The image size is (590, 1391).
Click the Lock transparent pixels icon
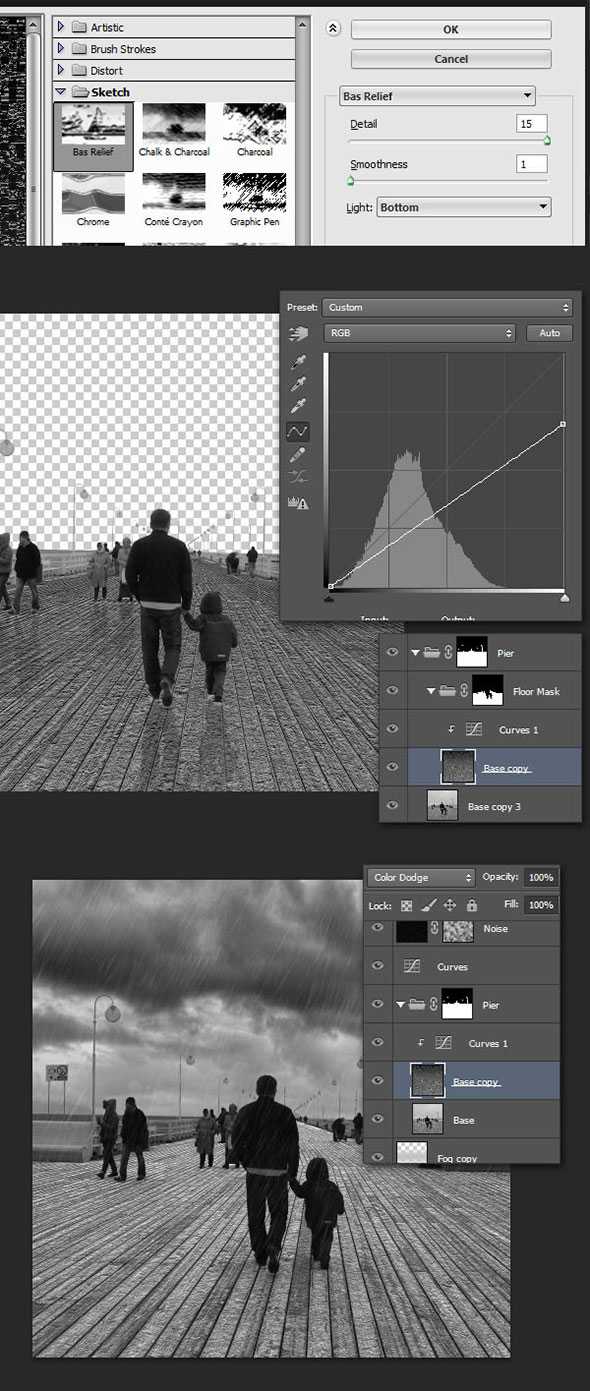coord(406,905)
